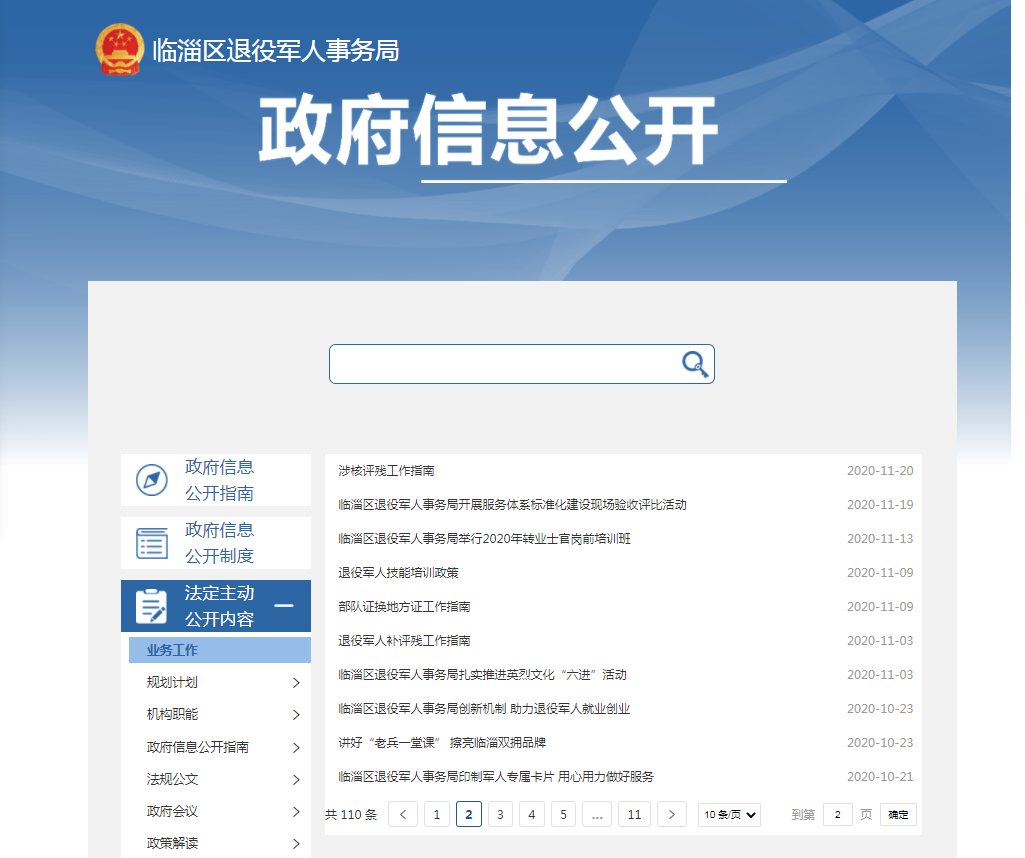Select 法规公文 in the sidebar

pyautogui.click(x=172, y=779)
